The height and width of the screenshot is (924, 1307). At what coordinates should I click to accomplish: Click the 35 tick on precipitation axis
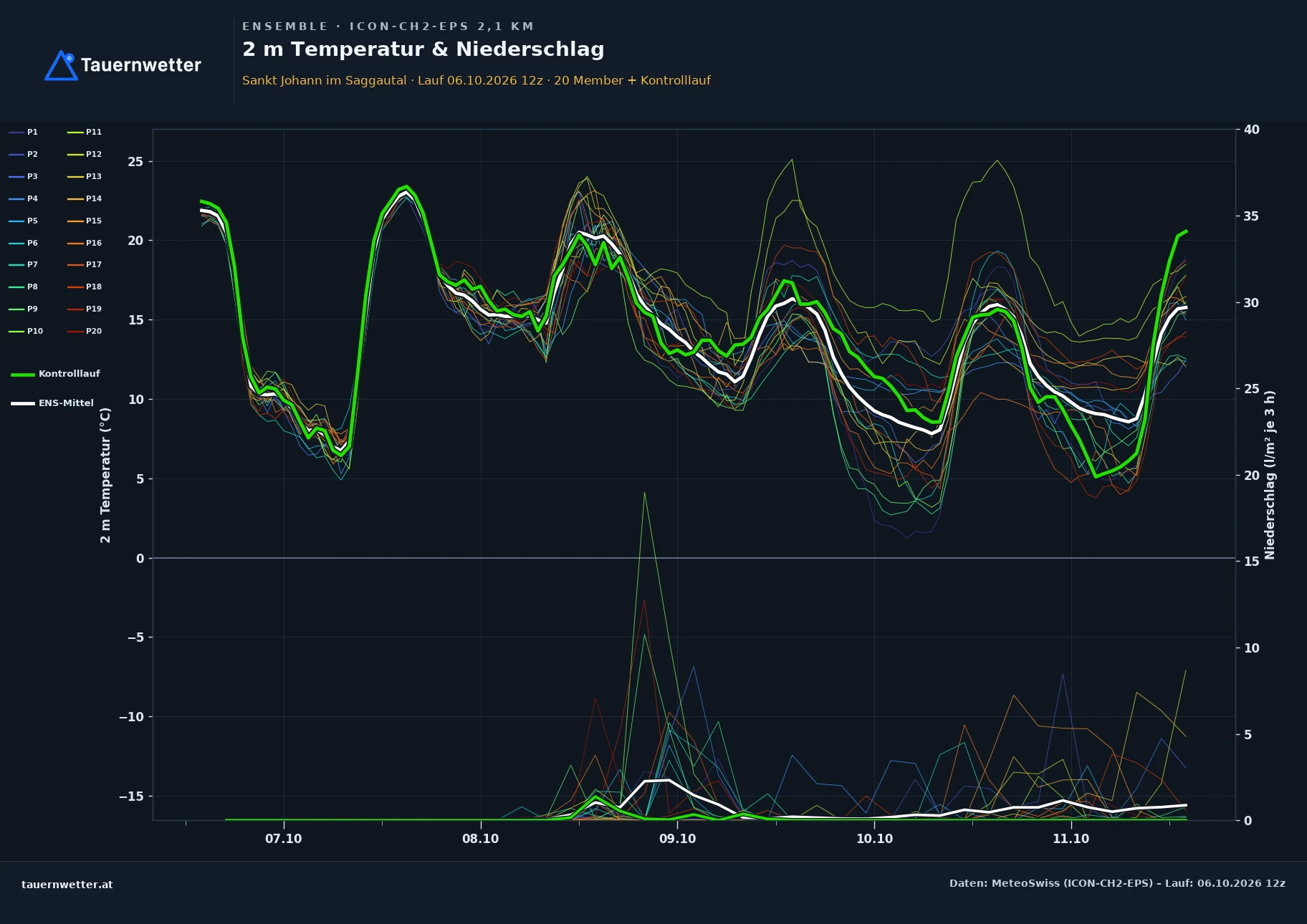tap(1252, 216)
